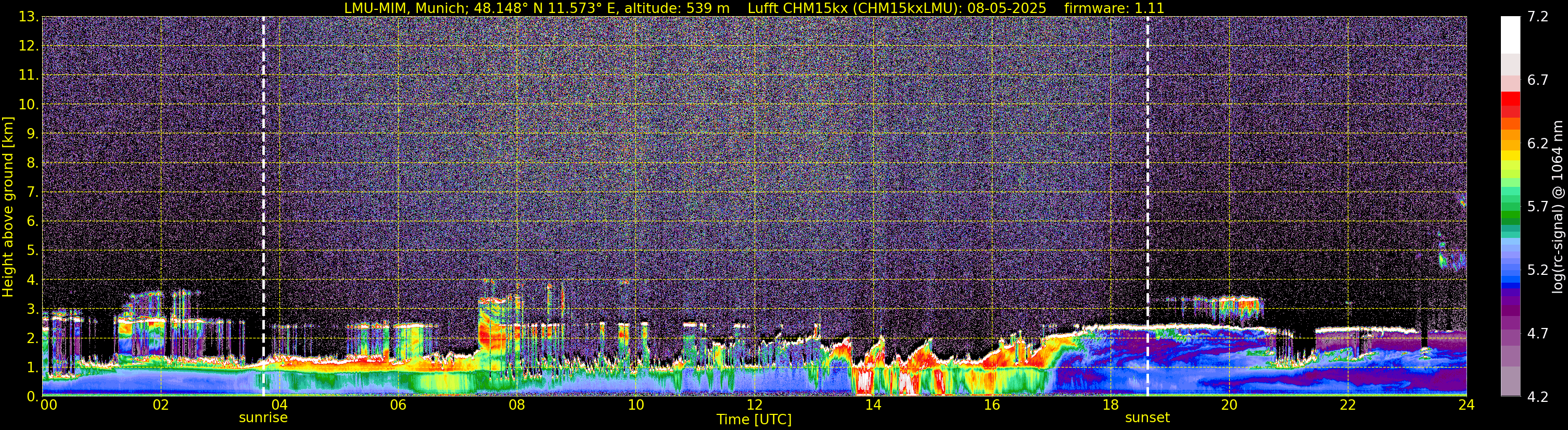Click the height tick label '13.'

pos(29,17)
